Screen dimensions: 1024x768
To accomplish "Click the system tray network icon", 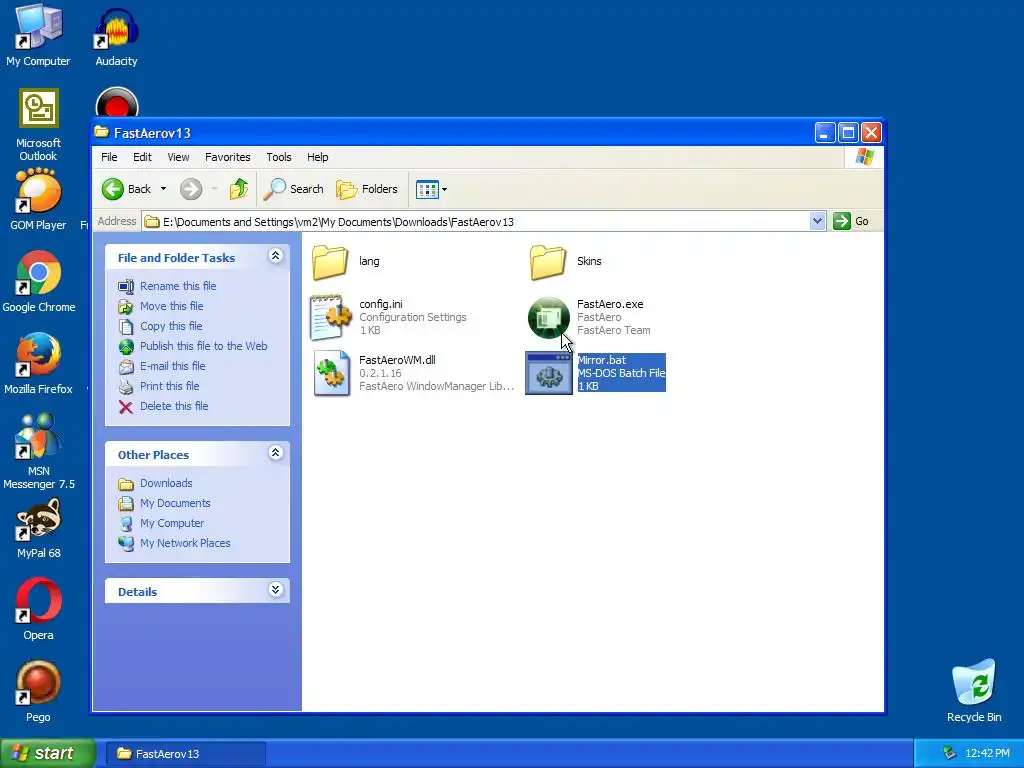I will pyautogui.click(x=950, y=753).
